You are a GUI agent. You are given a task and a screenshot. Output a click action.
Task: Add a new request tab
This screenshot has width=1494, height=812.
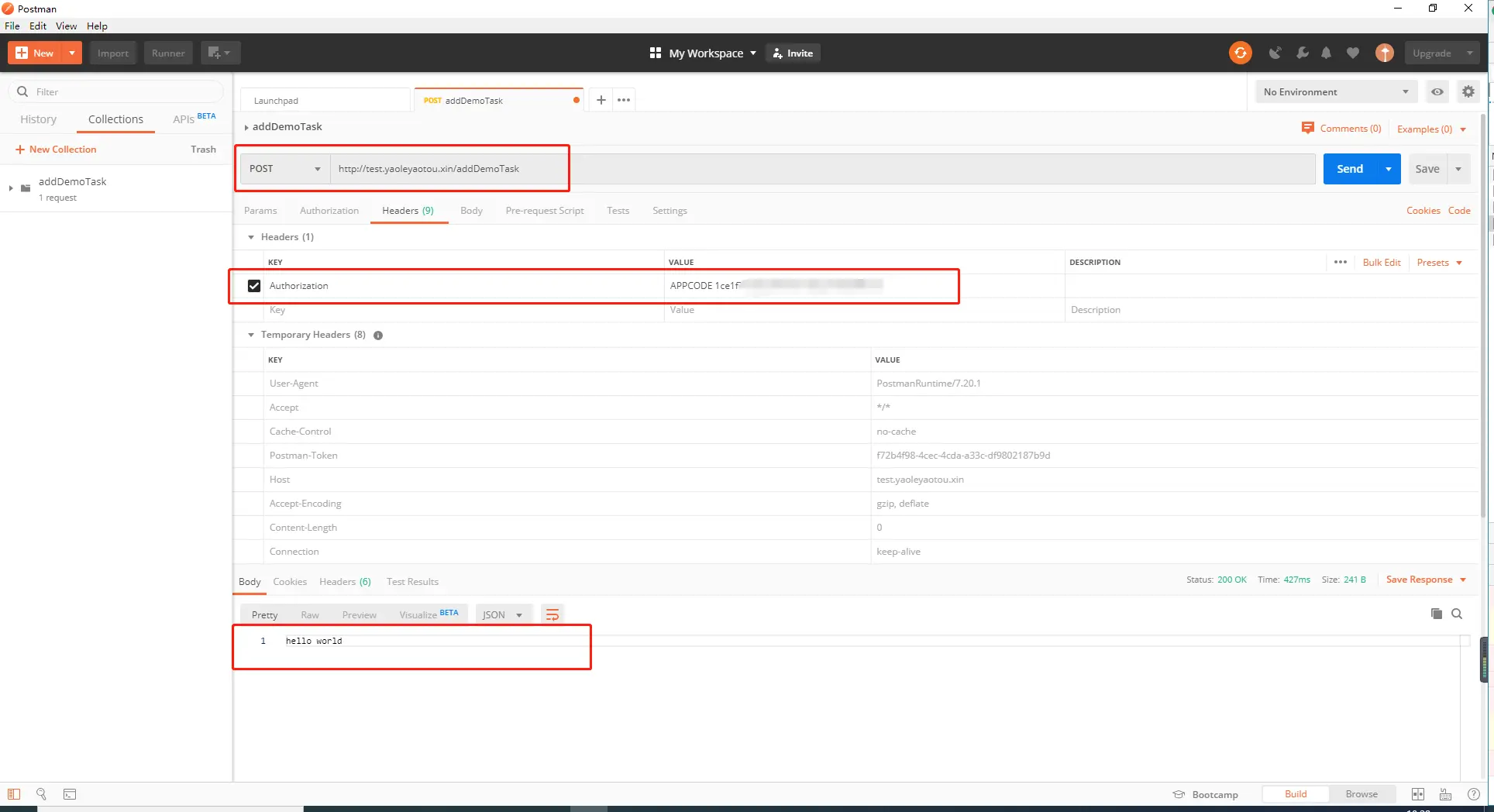[x=601, y=100]
